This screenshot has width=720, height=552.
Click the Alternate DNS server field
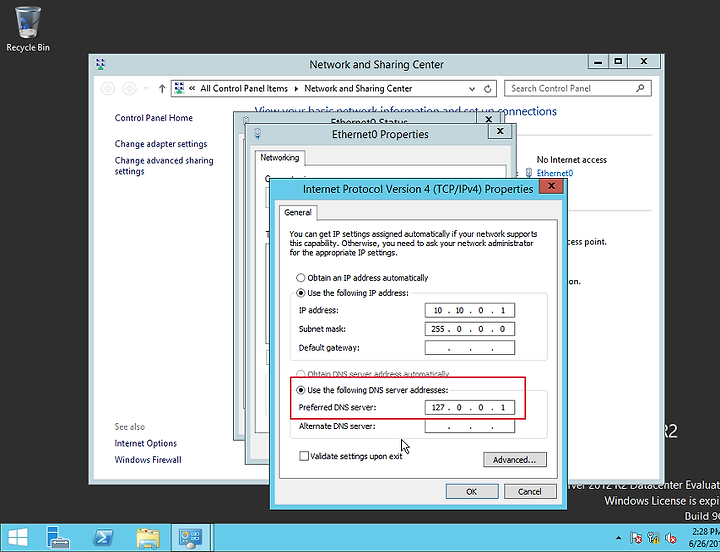click(470, 426)
